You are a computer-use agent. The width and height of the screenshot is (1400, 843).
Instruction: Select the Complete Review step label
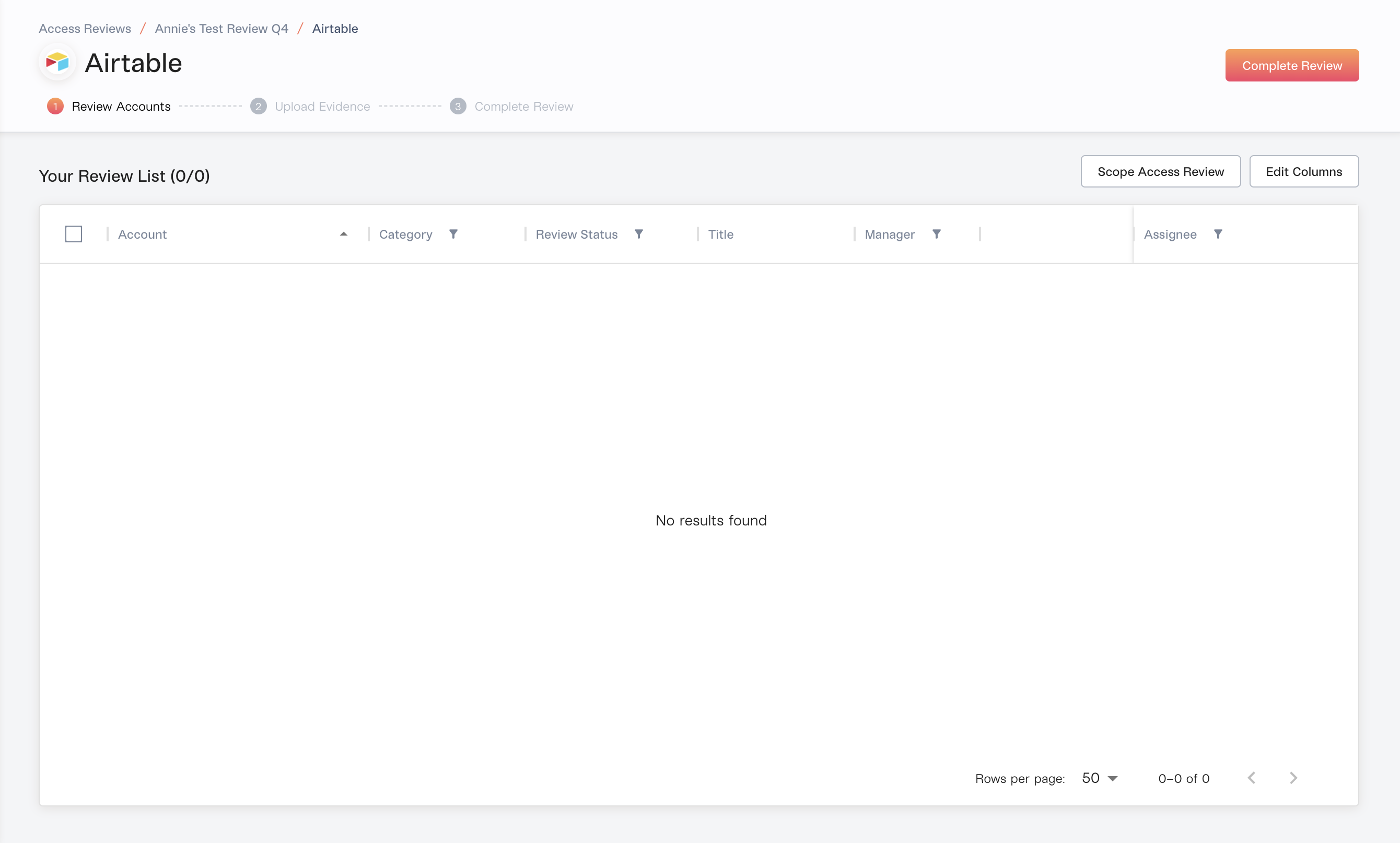524,106
